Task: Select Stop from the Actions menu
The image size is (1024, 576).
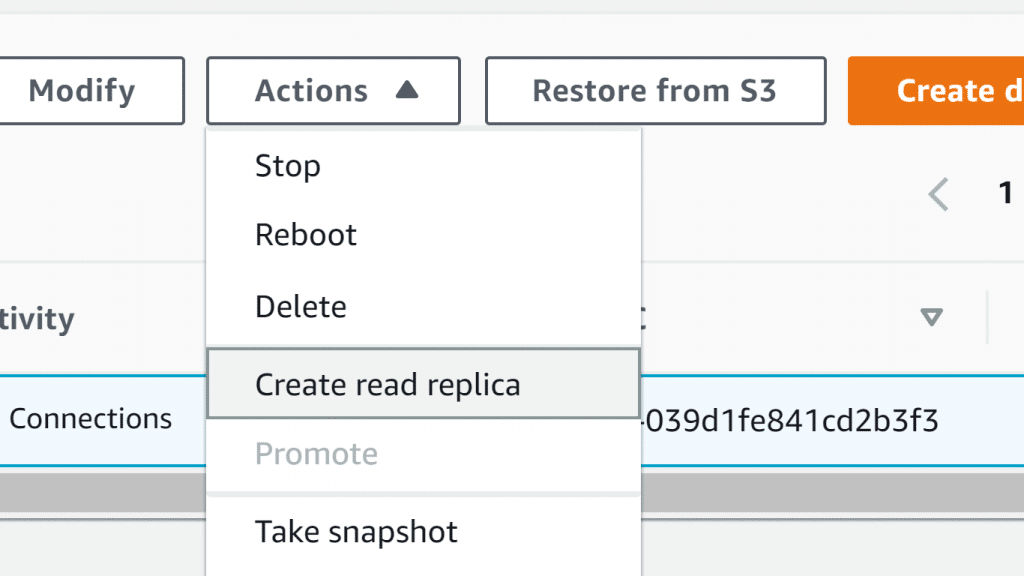Action: point(288,166)
